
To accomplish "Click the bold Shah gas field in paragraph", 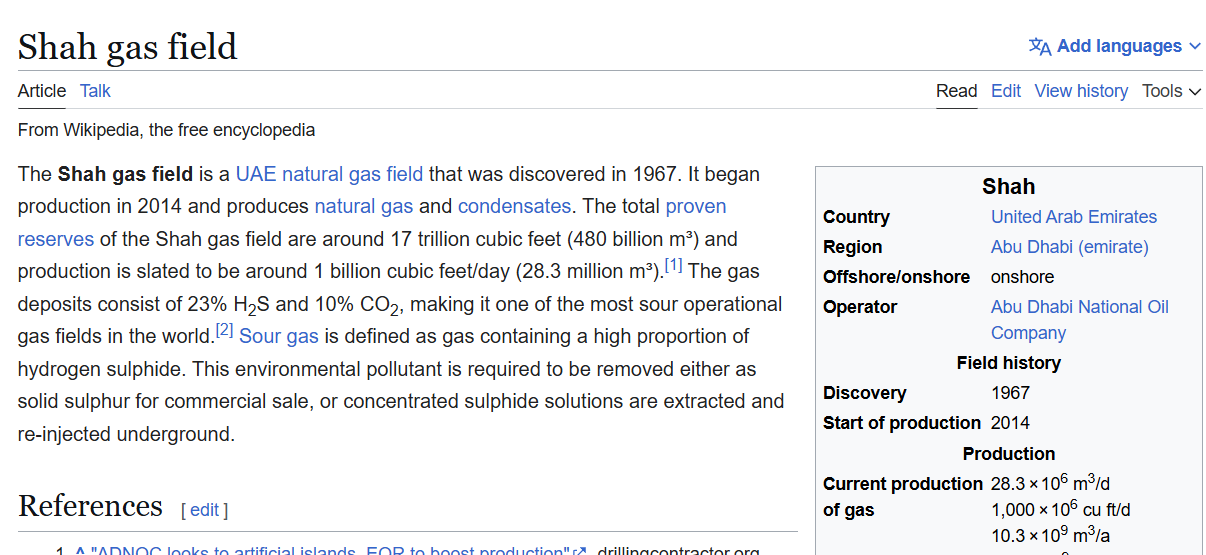I will pos(125,174).
